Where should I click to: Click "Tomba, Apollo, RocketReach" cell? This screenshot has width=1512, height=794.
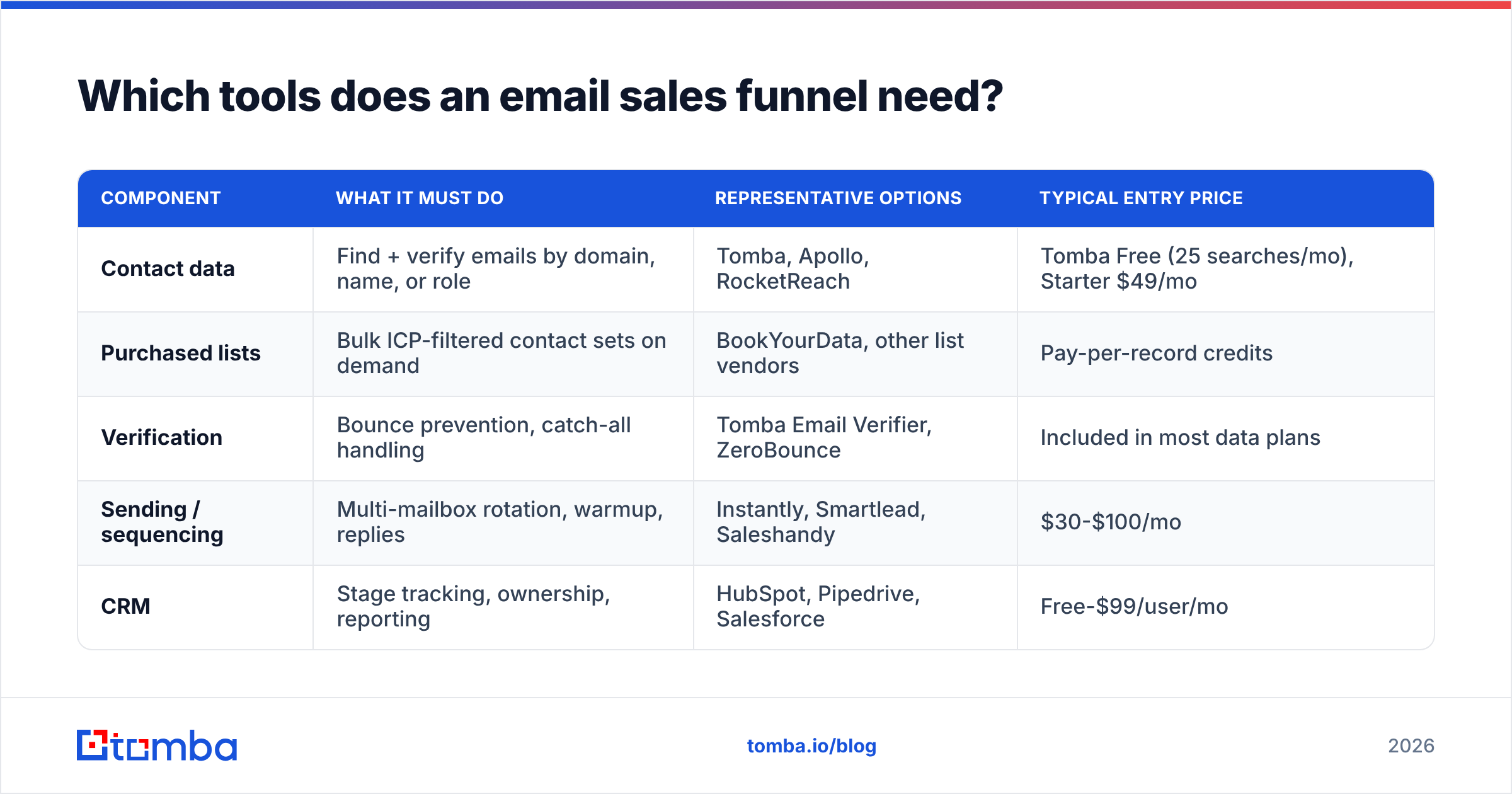tap(855, 269)
